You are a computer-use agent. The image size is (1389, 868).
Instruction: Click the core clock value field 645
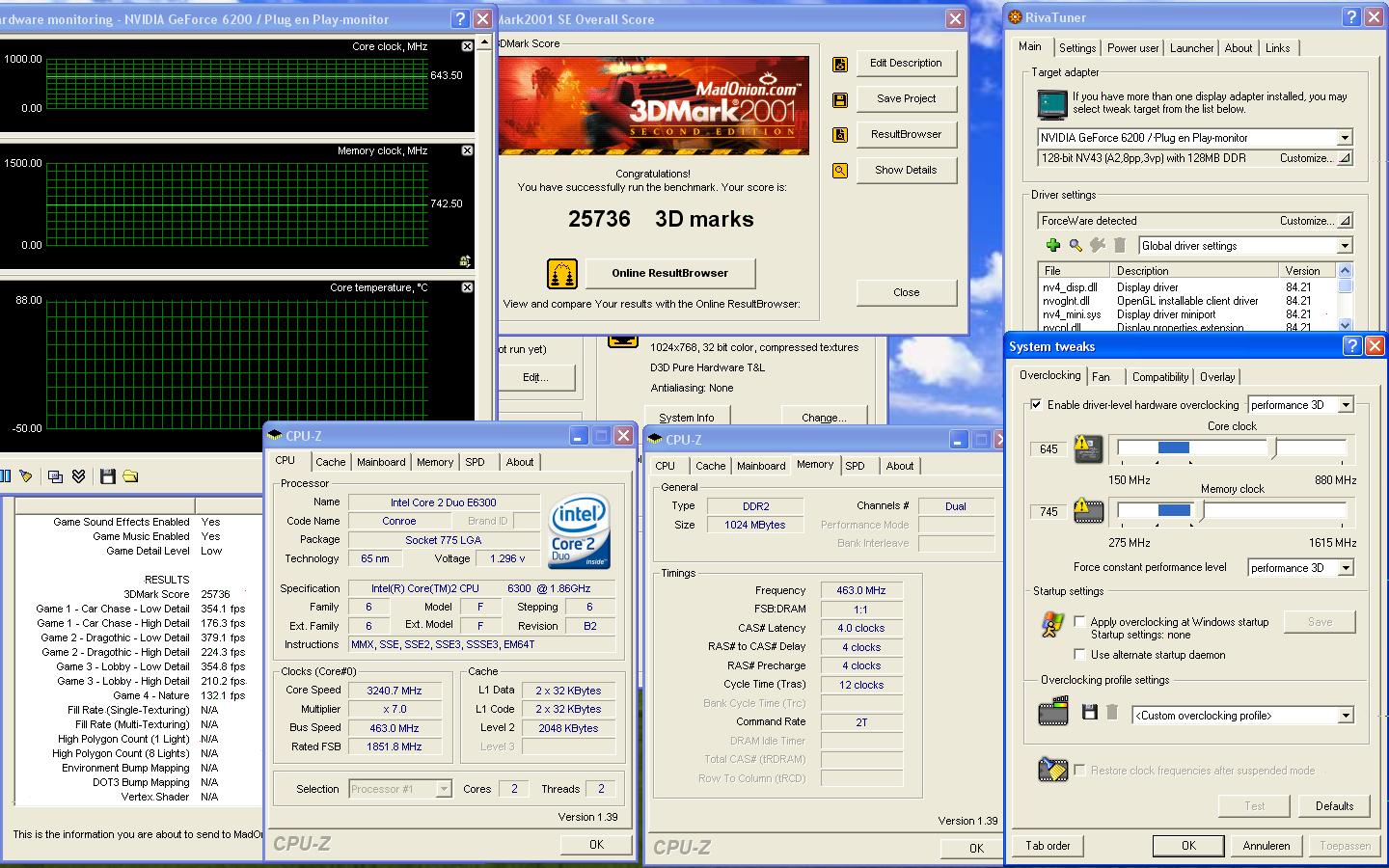point(1049,449)
